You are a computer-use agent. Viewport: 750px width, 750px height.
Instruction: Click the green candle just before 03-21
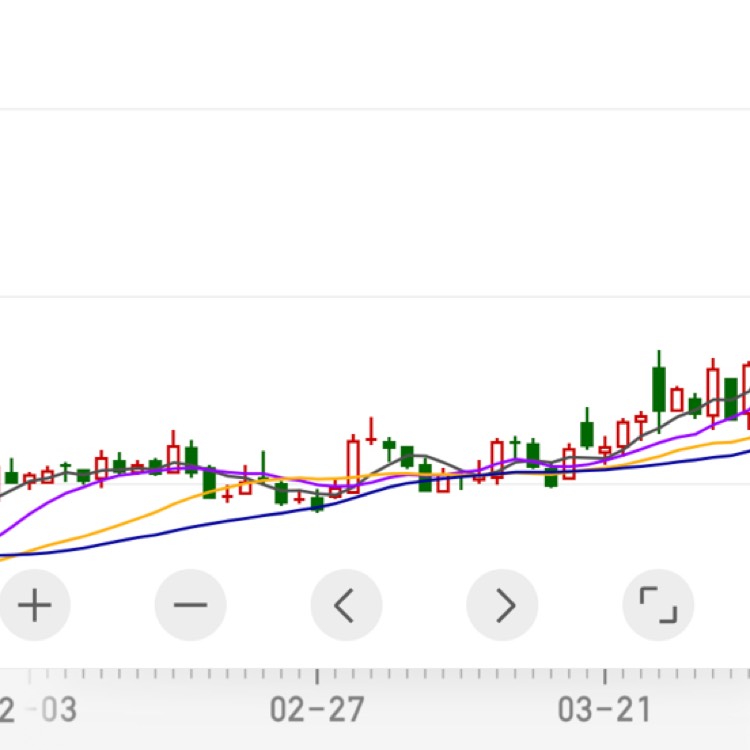point(587,434)
